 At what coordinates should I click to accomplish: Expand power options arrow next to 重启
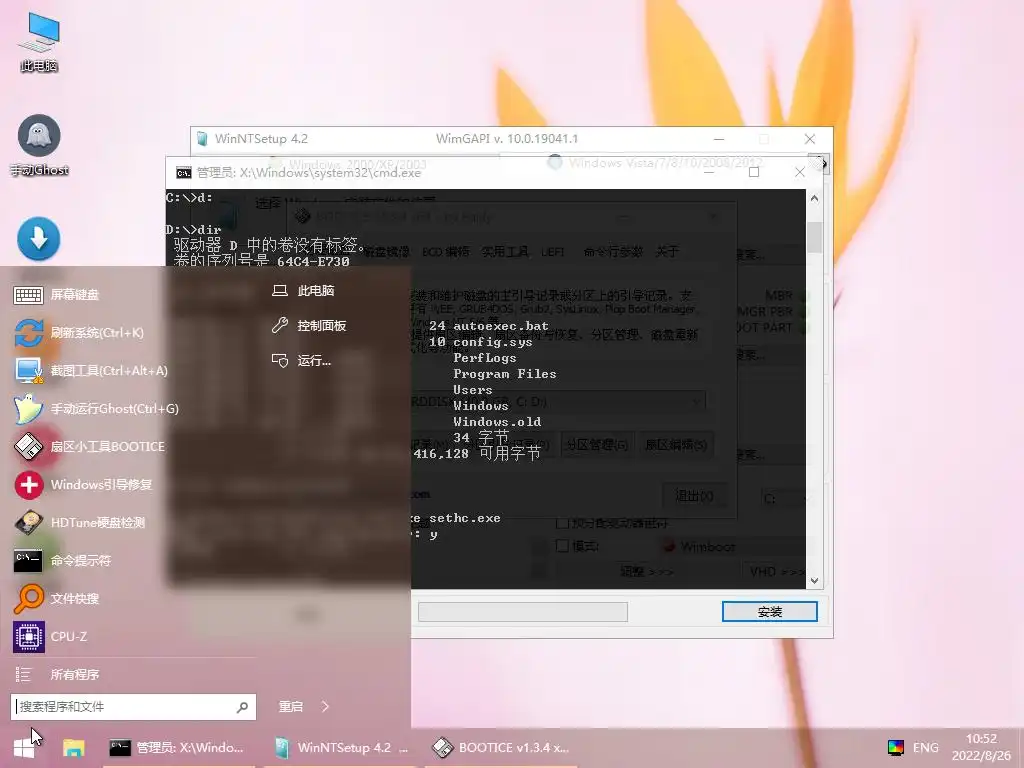pyautogui.click(x=325, y=707)
